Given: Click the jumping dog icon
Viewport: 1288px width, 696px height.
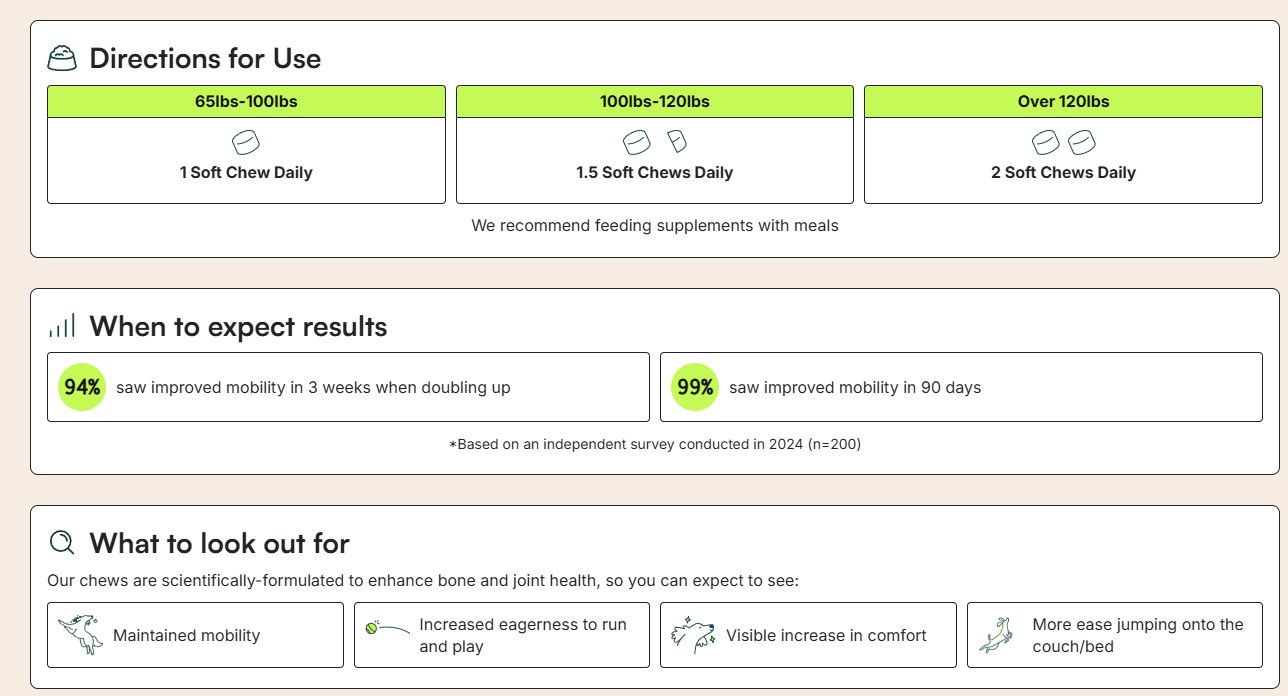Looking at the screenshot, I should tap(998, 635).
